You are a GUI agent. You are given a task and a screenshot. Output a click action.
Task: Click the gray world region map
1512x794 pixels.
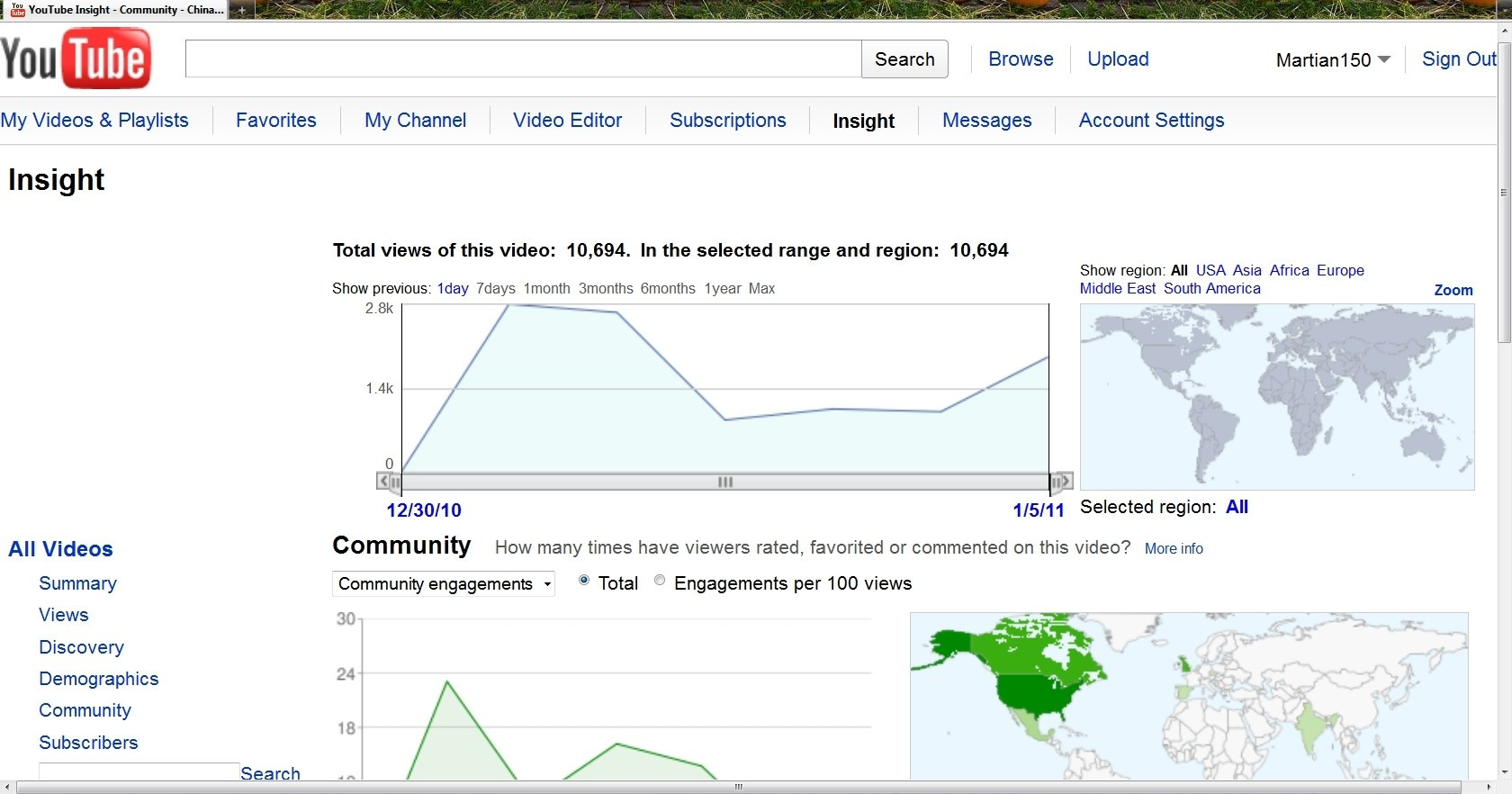point(1277,397)
